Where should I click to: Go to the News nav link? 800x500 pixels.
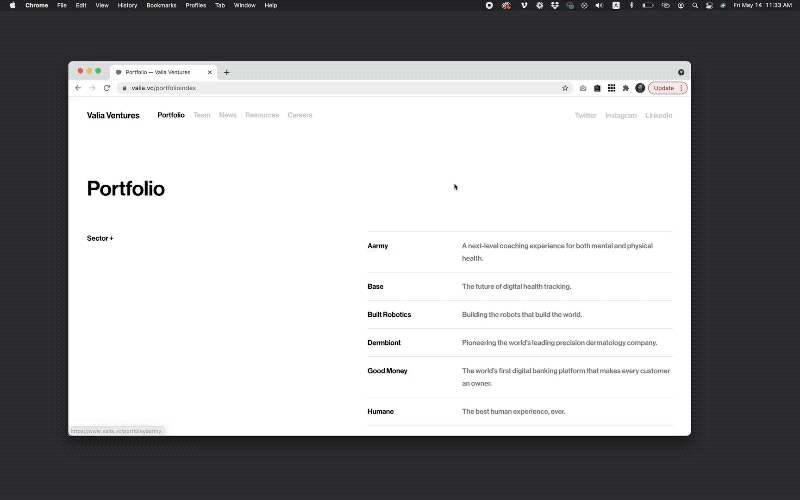[228, 115]
